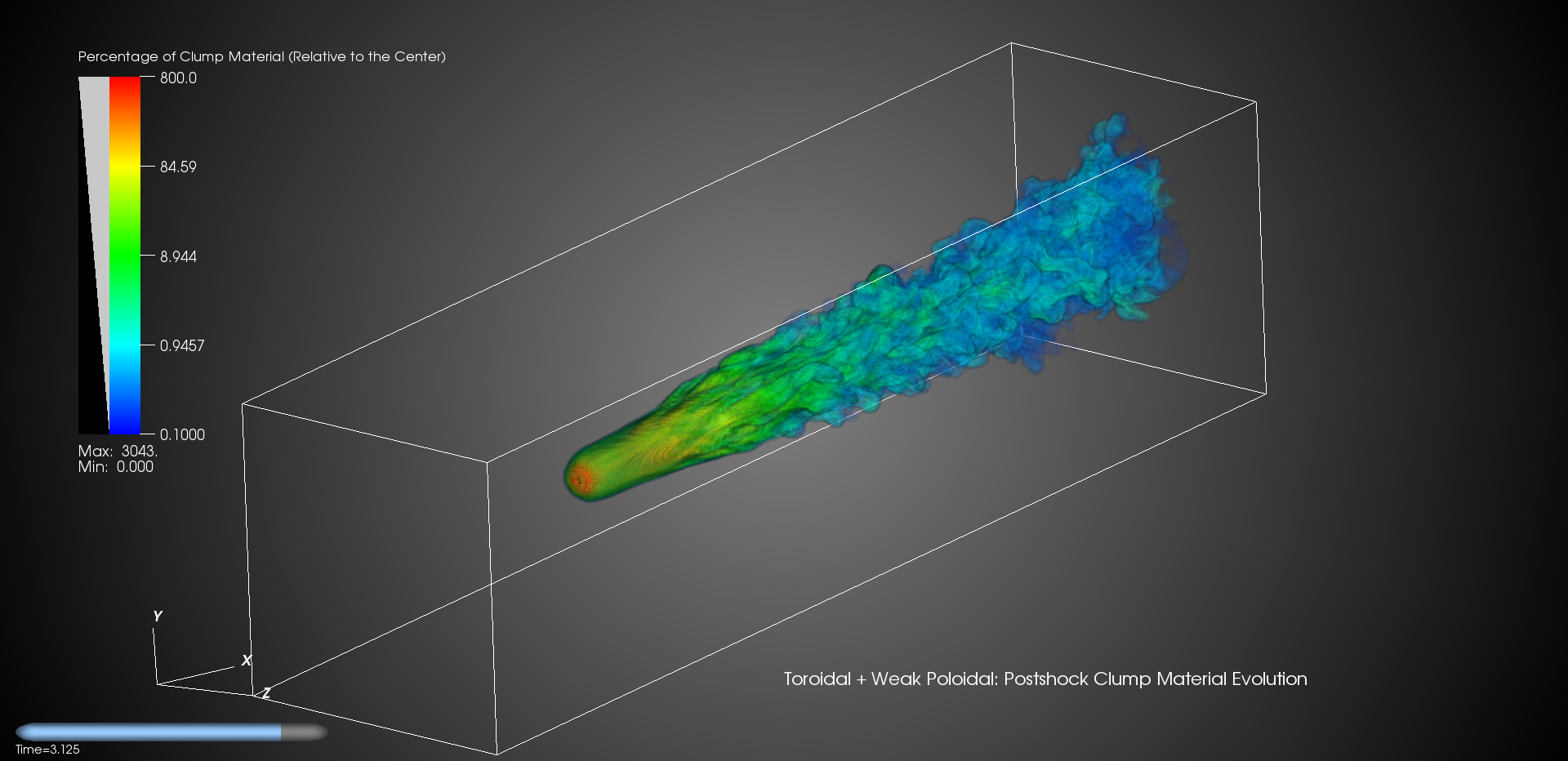
Task: Click the X axis label of the triad
Action: pyautogui.click(x=247, y=661)
